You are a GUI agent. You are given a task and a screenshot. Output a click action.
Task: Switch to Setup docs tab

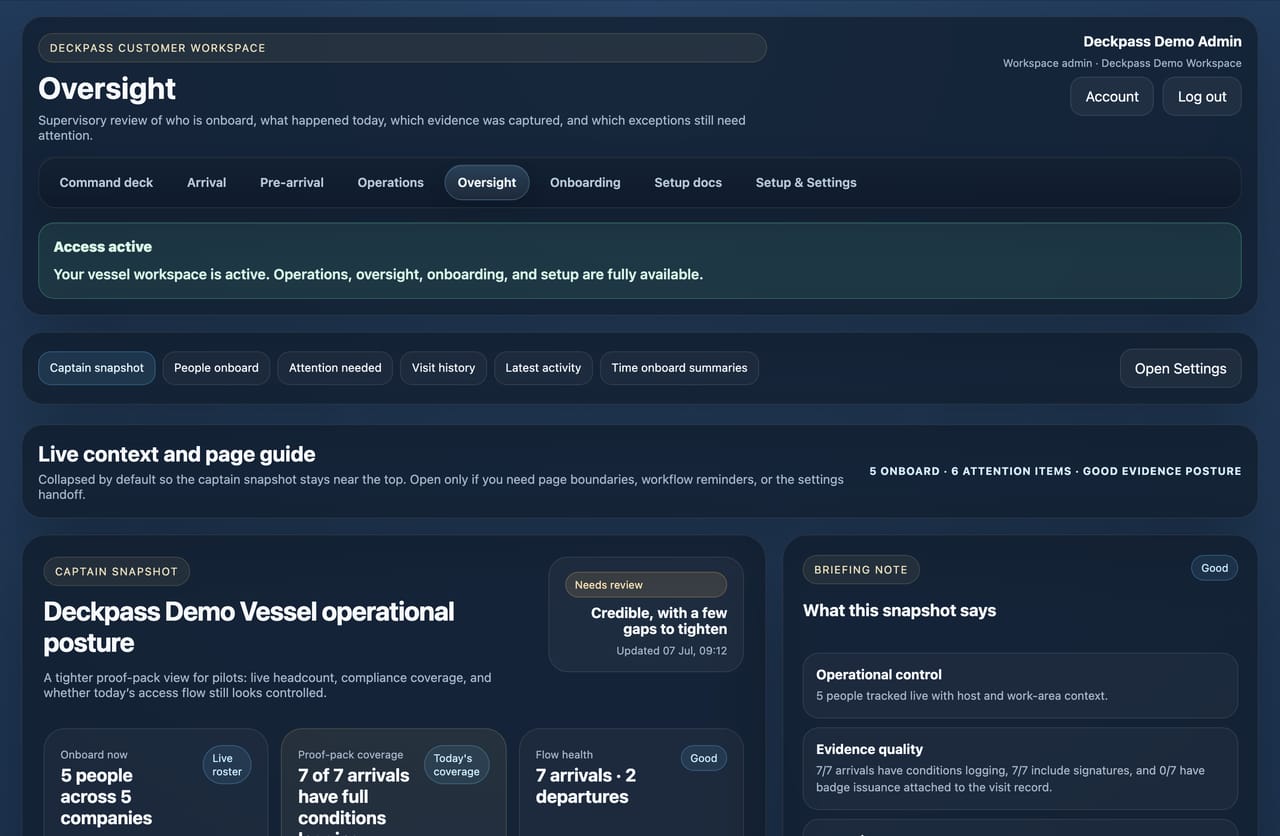point(688,182)
